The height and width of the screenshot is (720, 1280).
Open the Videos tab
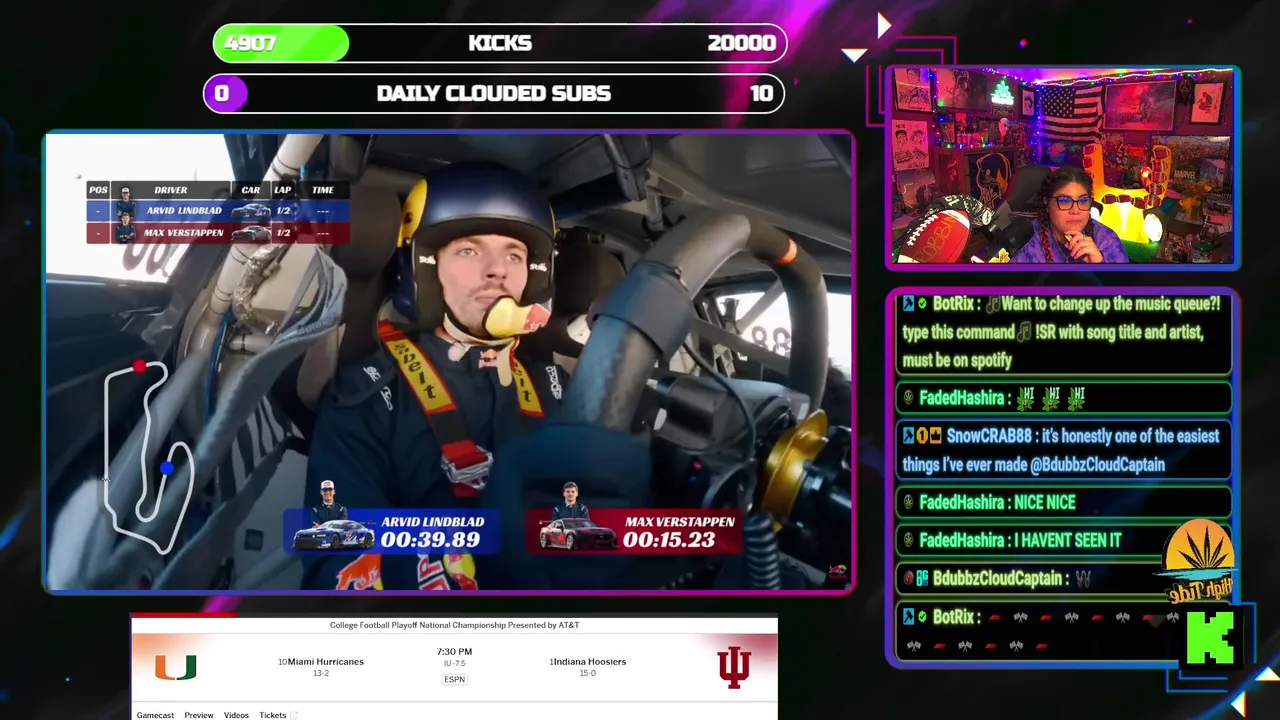point(236,715)
